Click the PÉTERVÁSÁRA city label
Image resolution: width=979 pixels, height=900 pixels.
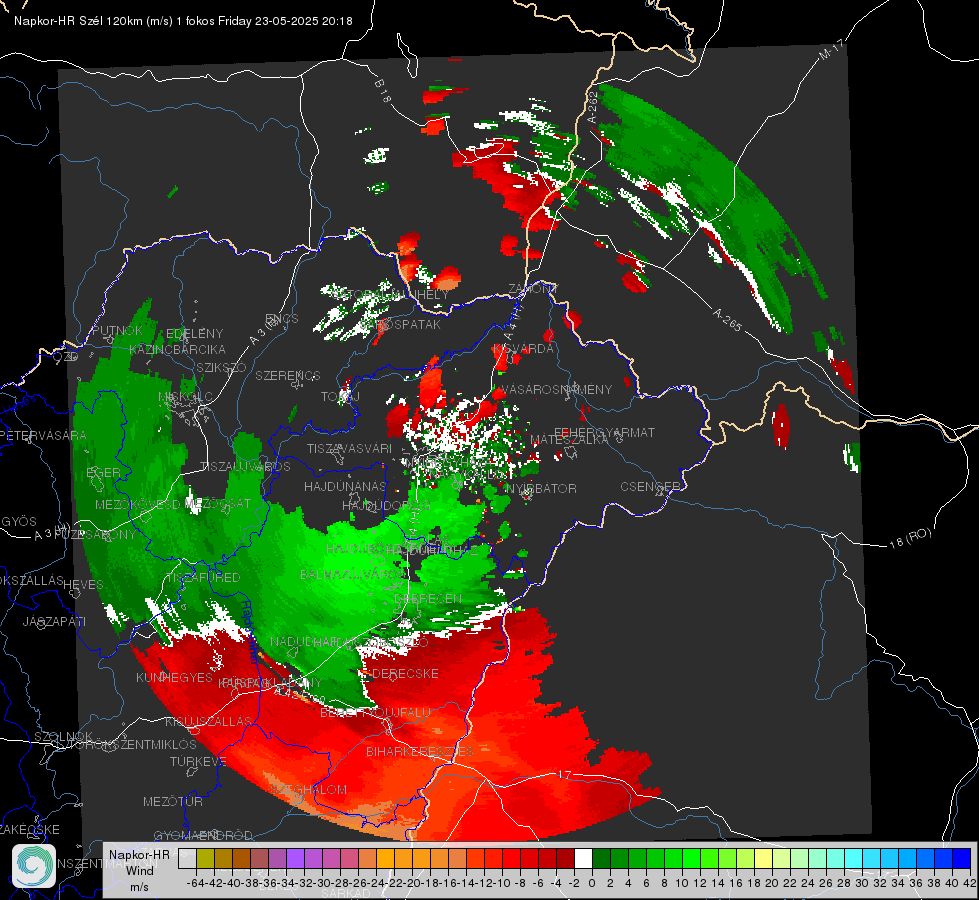pos(43,435)
